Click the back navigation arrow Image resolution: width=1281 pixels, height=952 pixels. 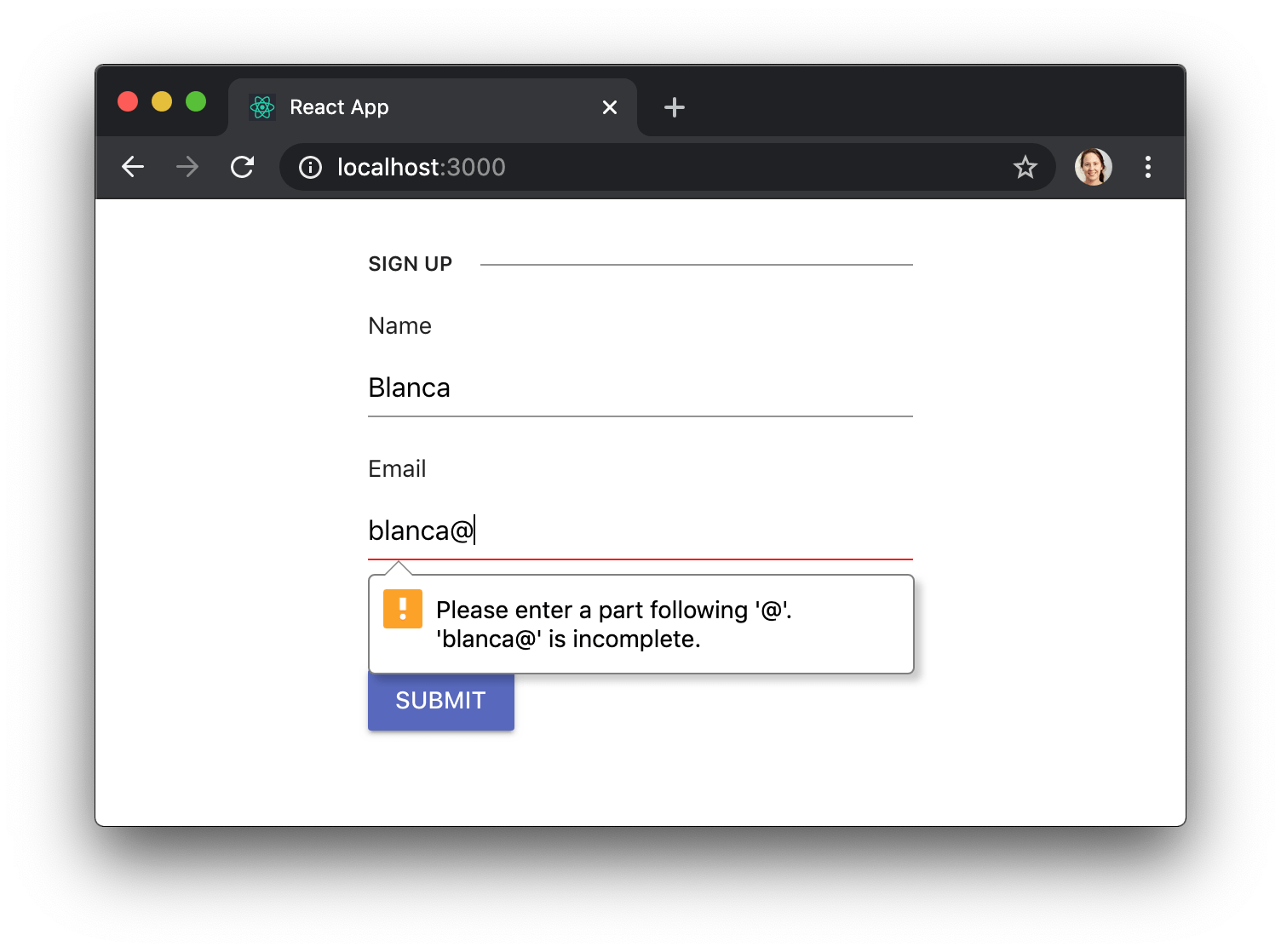[x=132, y=167]
